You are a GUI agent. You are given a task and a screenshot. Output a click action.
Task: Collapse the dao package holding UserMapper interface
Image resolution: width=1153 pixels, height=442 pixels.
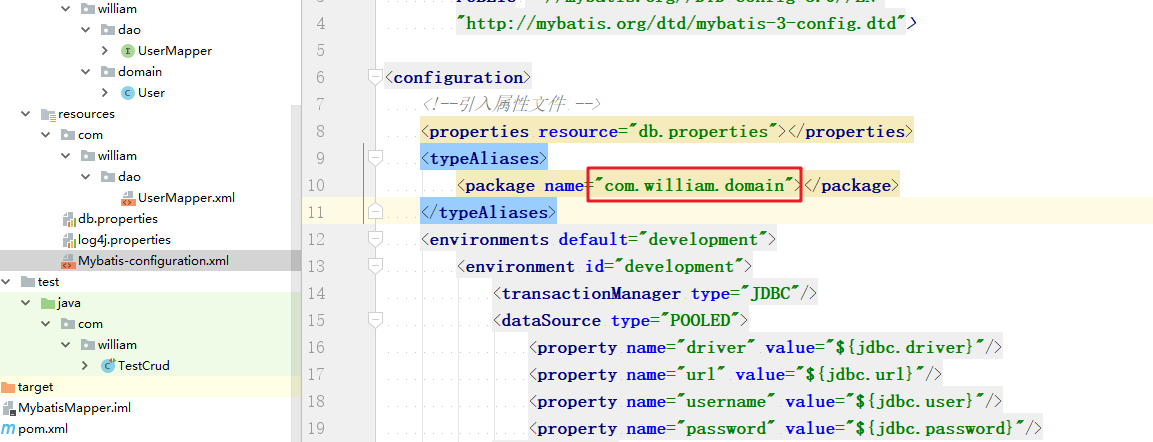(x=85, y=30)
